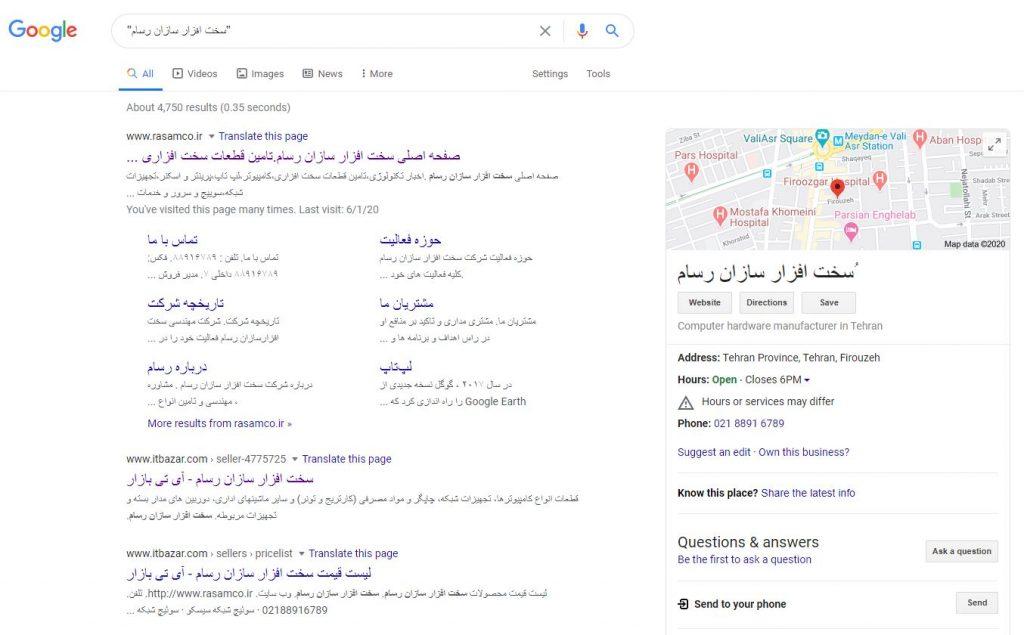The height and width of the screenshot is (635, 1024).
Task: Click the Ask a question button
Action: tap(961, 551)
